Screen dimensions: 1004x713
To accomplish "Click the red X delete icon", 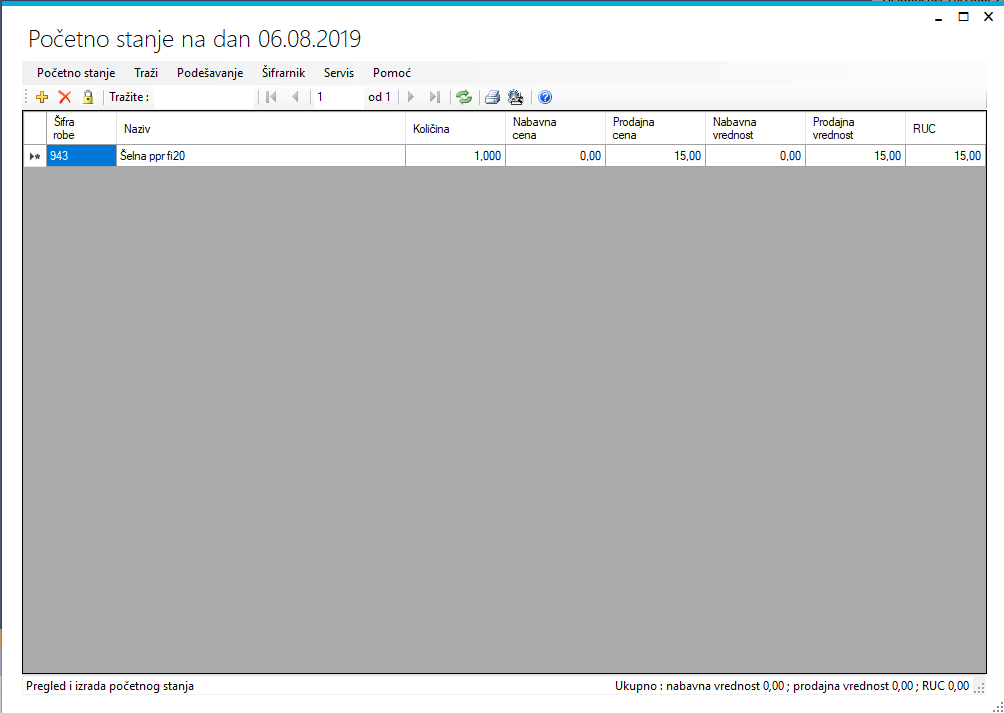I will (x=65, y=97).
